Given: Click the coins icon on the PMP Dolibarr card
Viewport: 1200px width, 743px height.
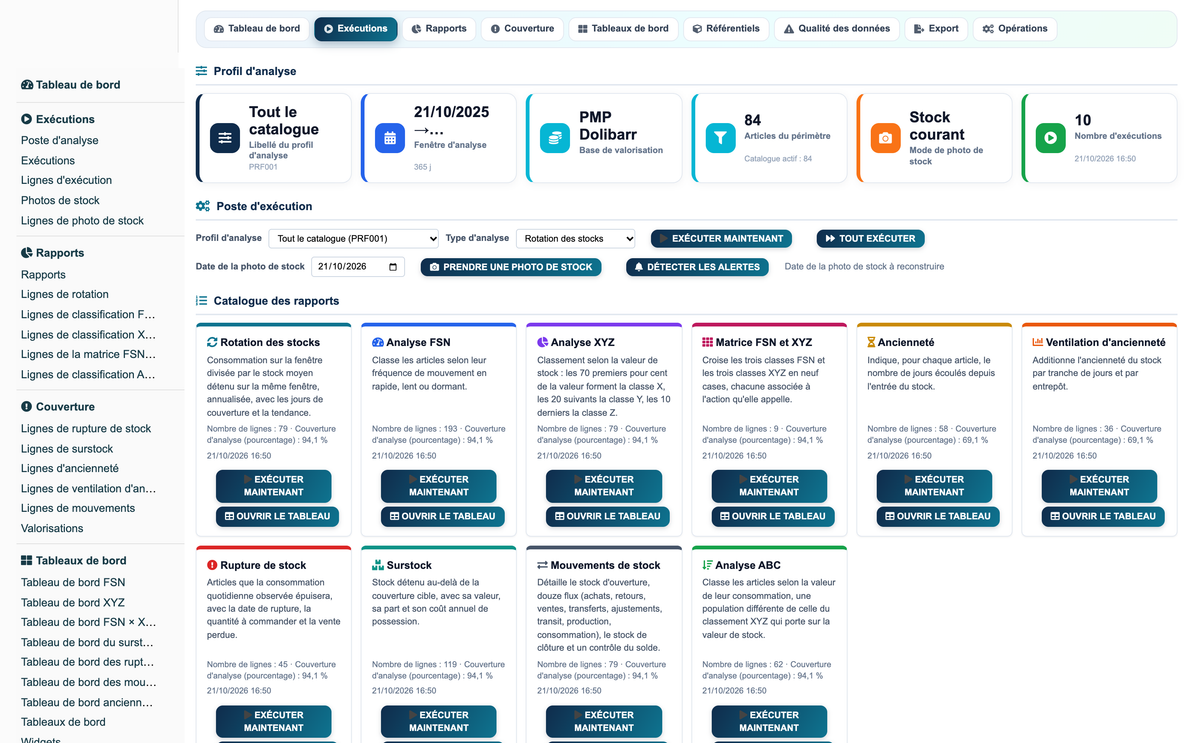Looking at the screenshot, I should coord(555,138).
